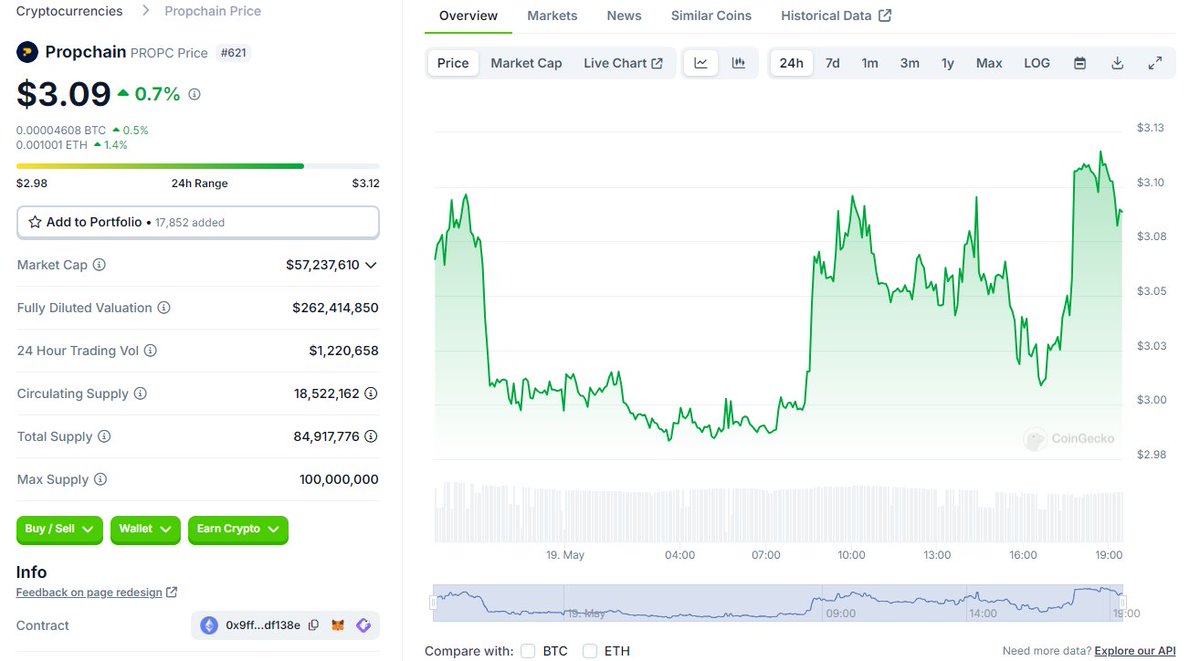This screenshot has height=661, width=1200.
Task: Click info icon after 84,917,776 value
Action: click(371, 437)
